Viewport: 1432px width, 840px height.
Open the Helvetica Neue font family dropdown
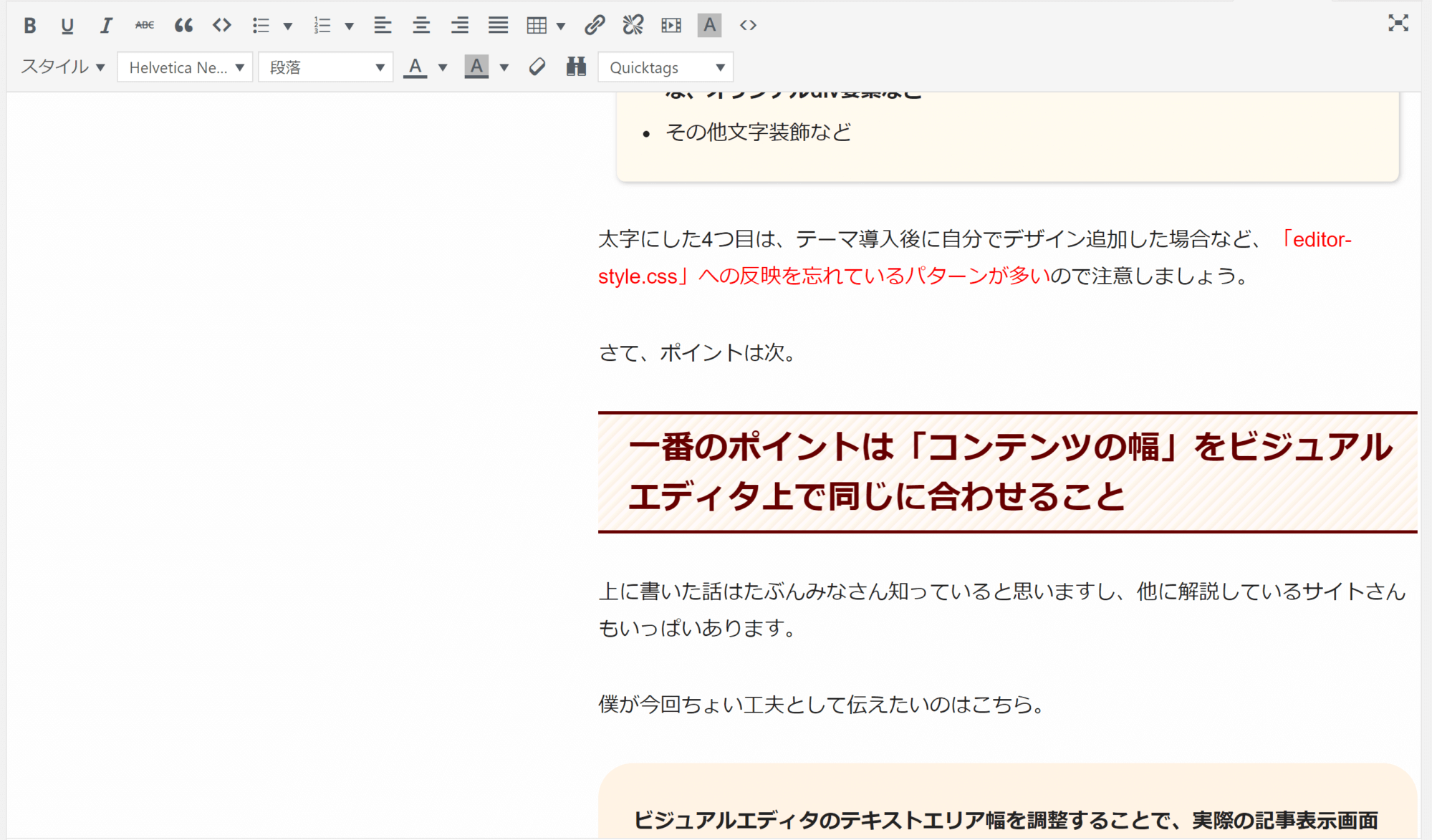185,67
